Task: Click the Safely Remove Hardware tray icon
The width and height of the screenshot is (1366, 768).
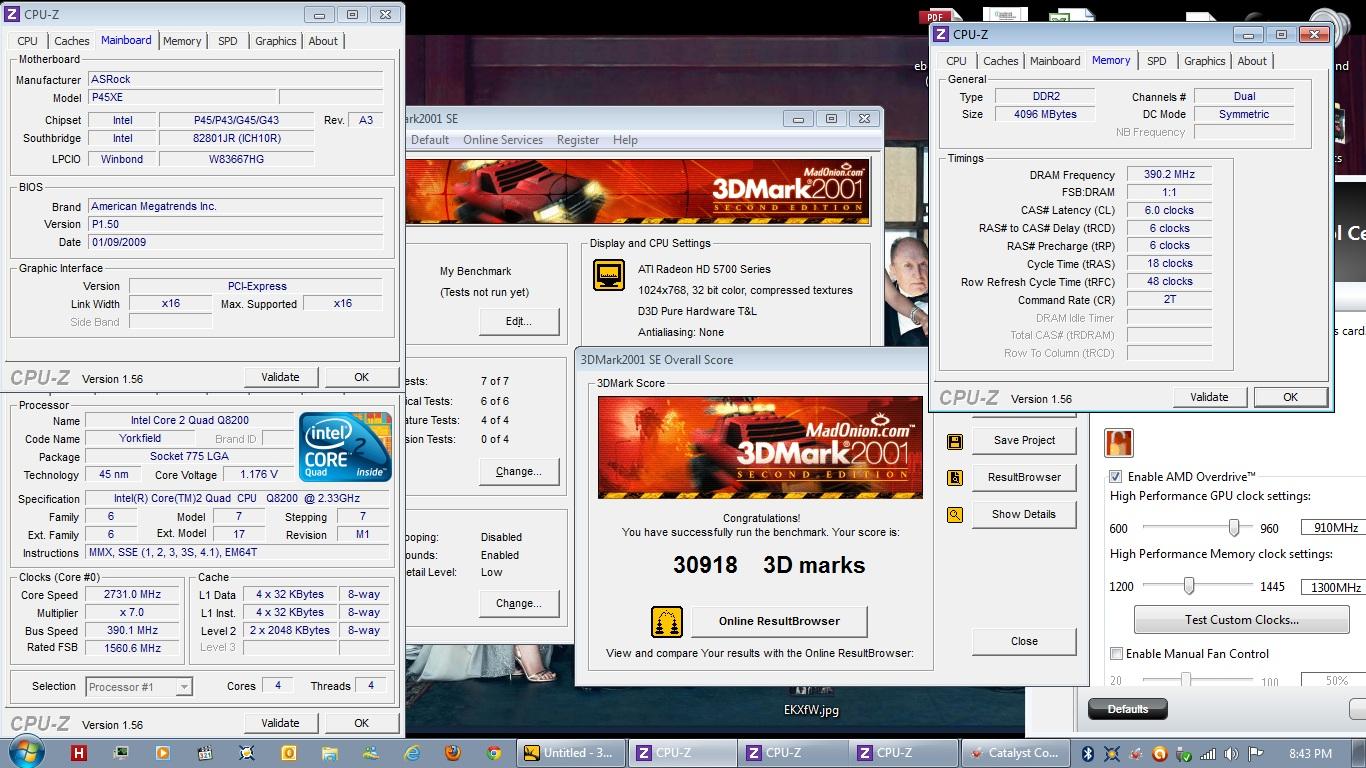Action: click(1184, 754)
